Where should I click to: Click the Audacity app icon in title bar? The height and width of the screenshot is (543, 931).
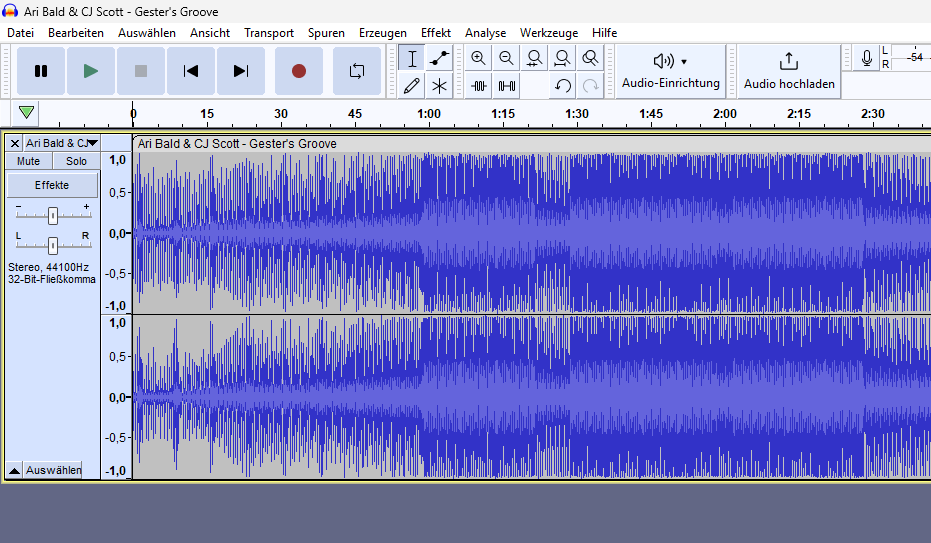(x=10, y=11)
